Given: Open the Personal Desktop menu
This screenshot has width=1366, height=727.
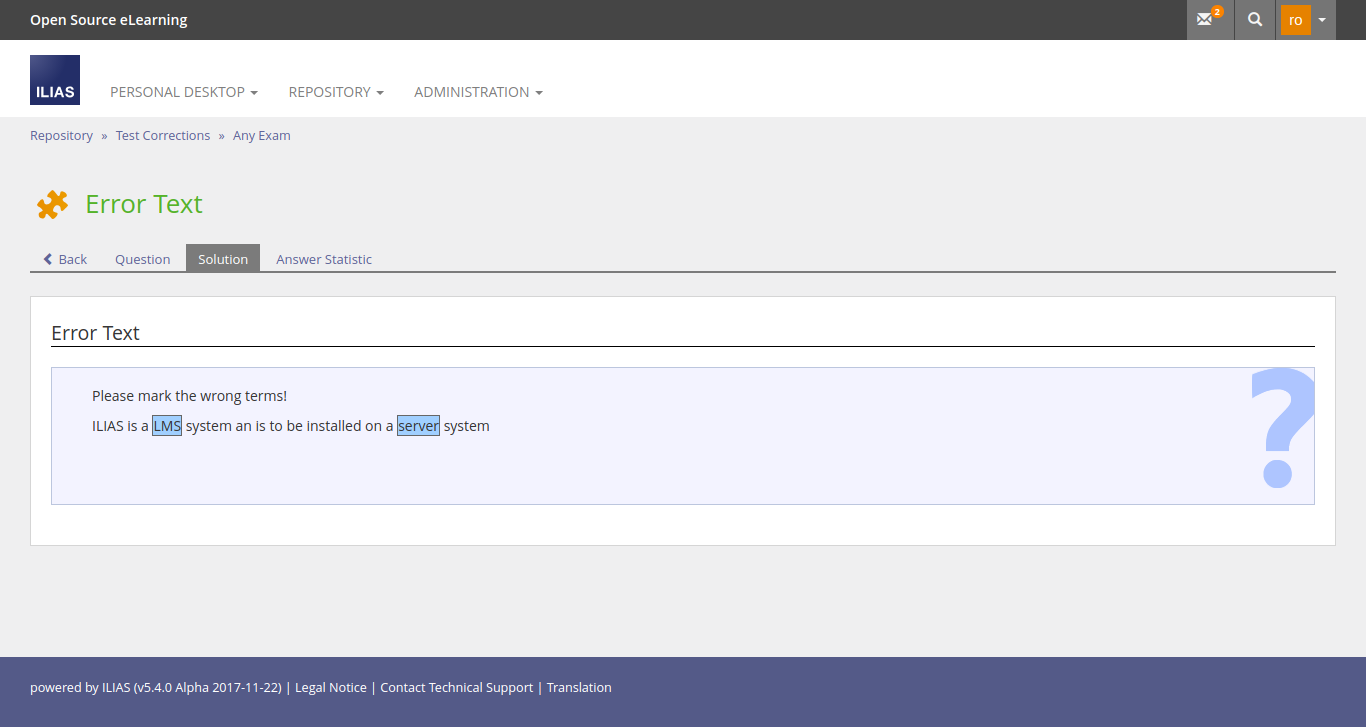Looking at the screenshot, I should (x=183, y=92).
